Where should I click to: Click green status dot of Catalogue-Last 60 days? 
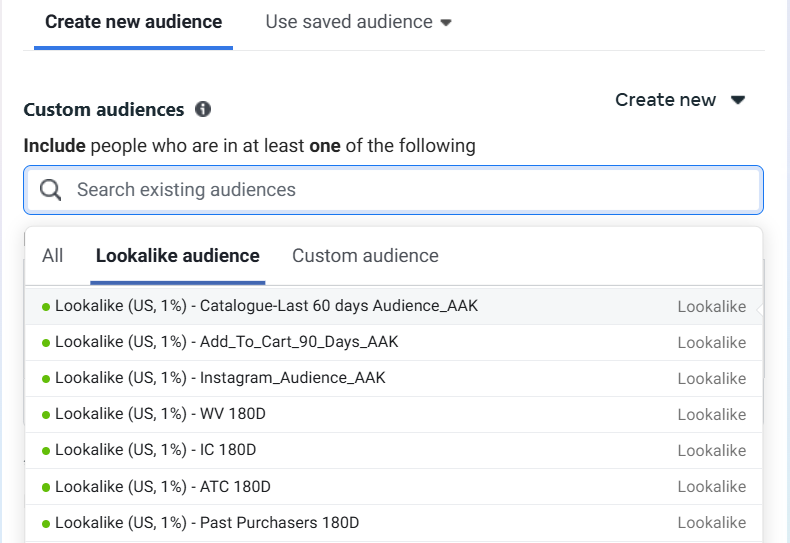tap(46, 307)
